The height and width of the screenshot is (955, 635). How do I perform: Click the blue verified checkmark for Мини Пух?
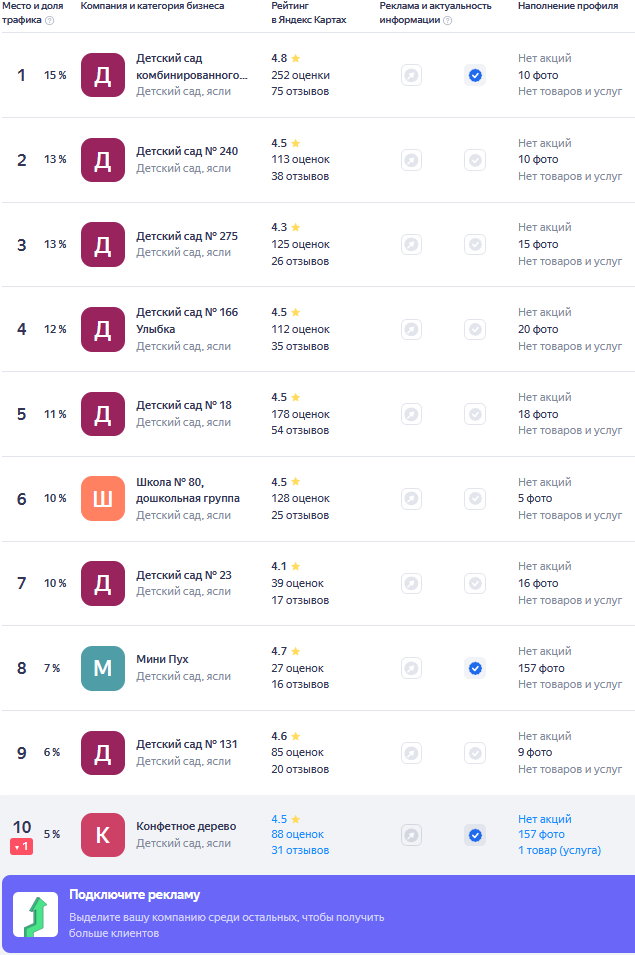[475, 668]
